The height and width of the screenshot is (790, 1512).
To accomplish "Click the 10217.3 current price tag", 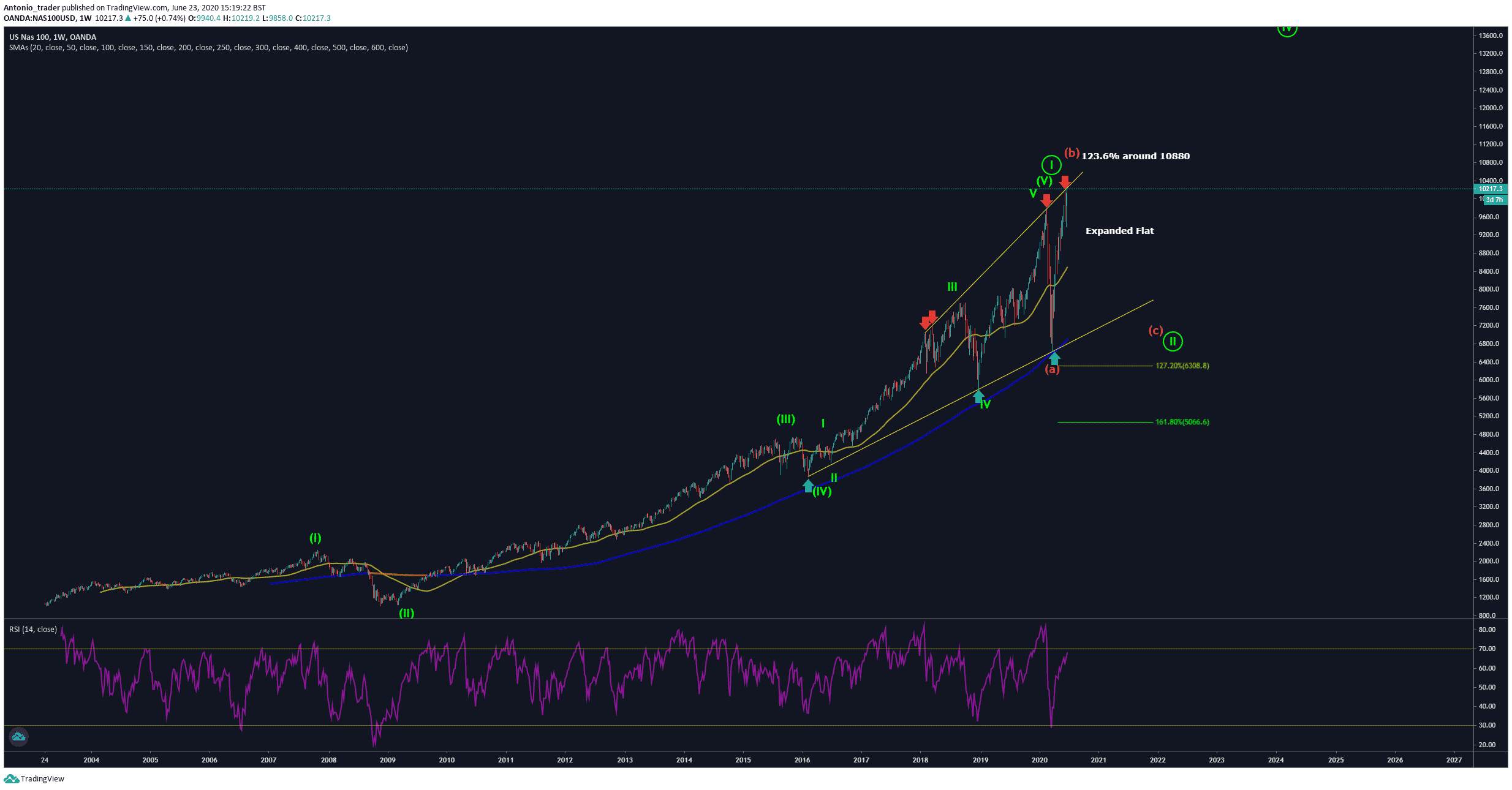I will point(1489,189).
